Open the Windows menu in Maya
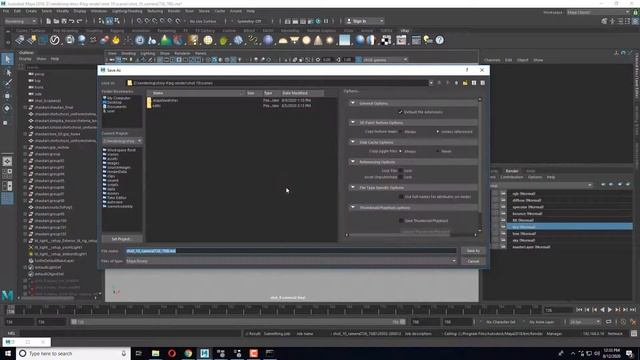Viewport: 640px width, 360px height. [99, 11]
